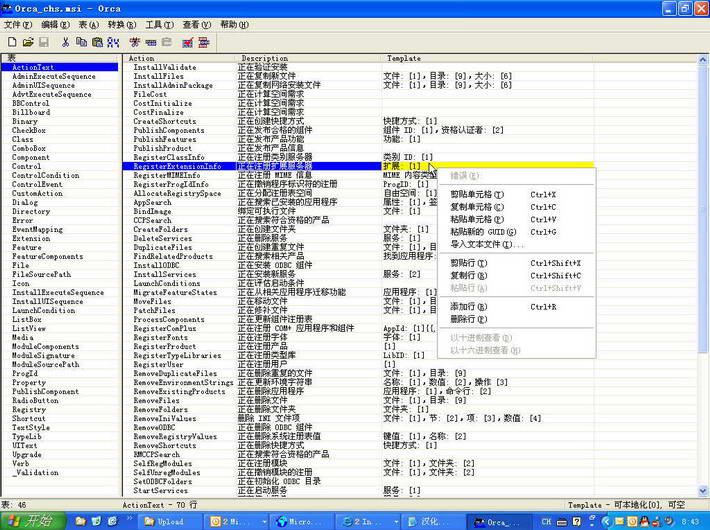Click the vertical scrollbar up arrow
Image resolution: width=710 pixels, height=530 pixels.
(703, 59)
